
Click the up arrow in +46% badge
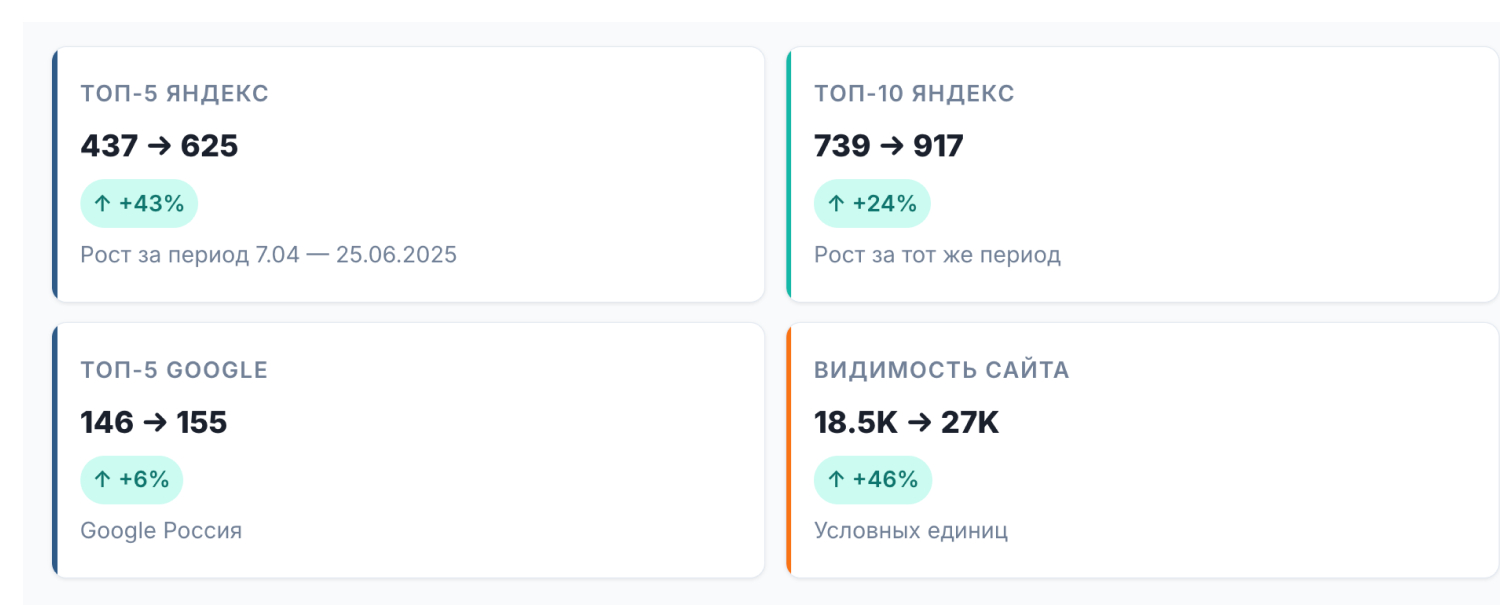836,480
